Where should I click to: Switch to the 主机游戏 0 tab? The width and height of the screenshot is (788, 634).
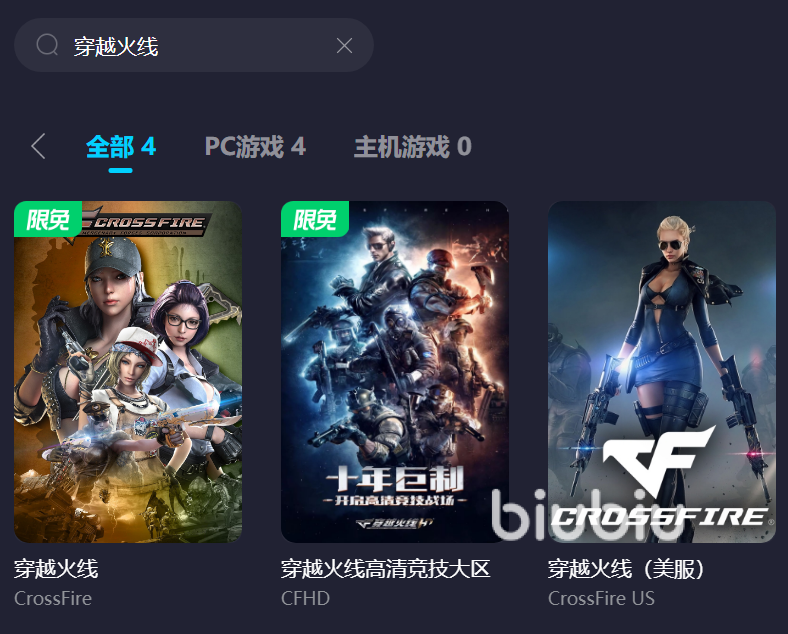[413, 147]
